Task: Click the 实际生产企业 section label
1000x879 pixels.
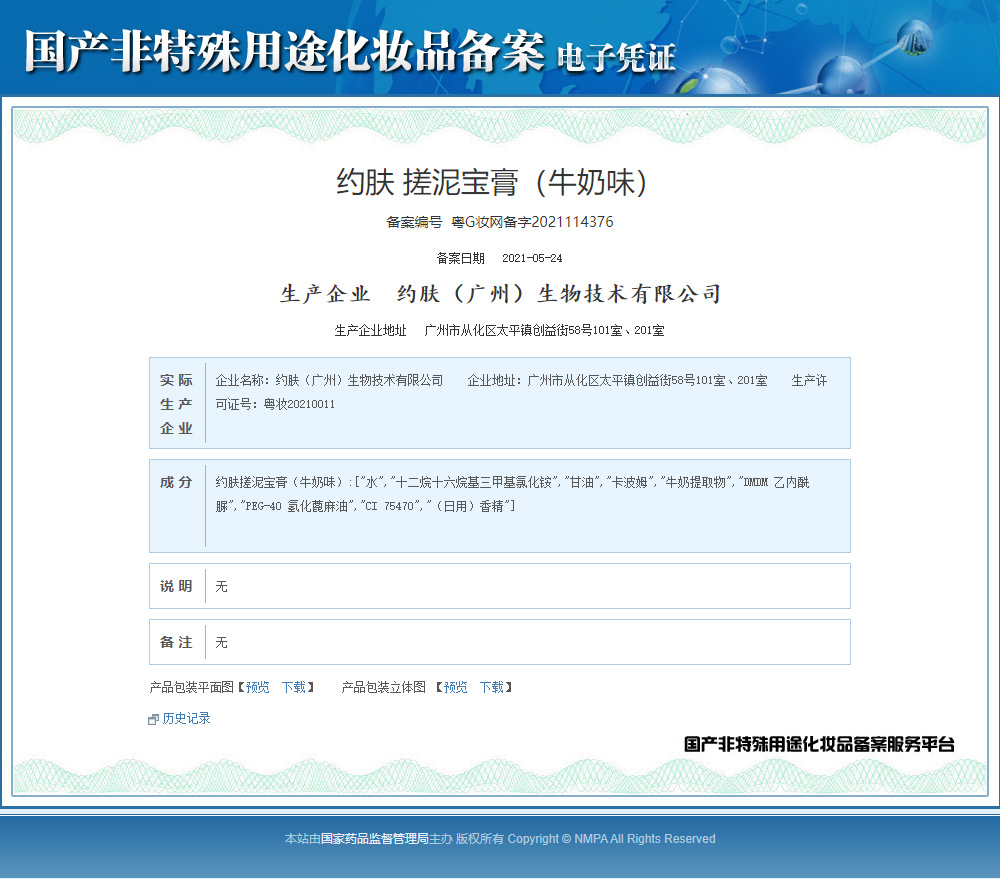Action: pyautogui.click(x=176, y=404)
